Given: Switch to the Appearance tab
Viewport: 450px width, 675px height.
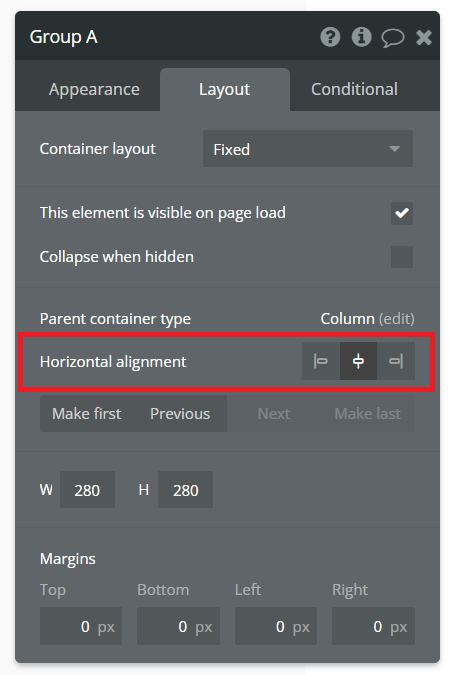Looking at the screenshot, I should pyautogui.click(x=94, y=90).
